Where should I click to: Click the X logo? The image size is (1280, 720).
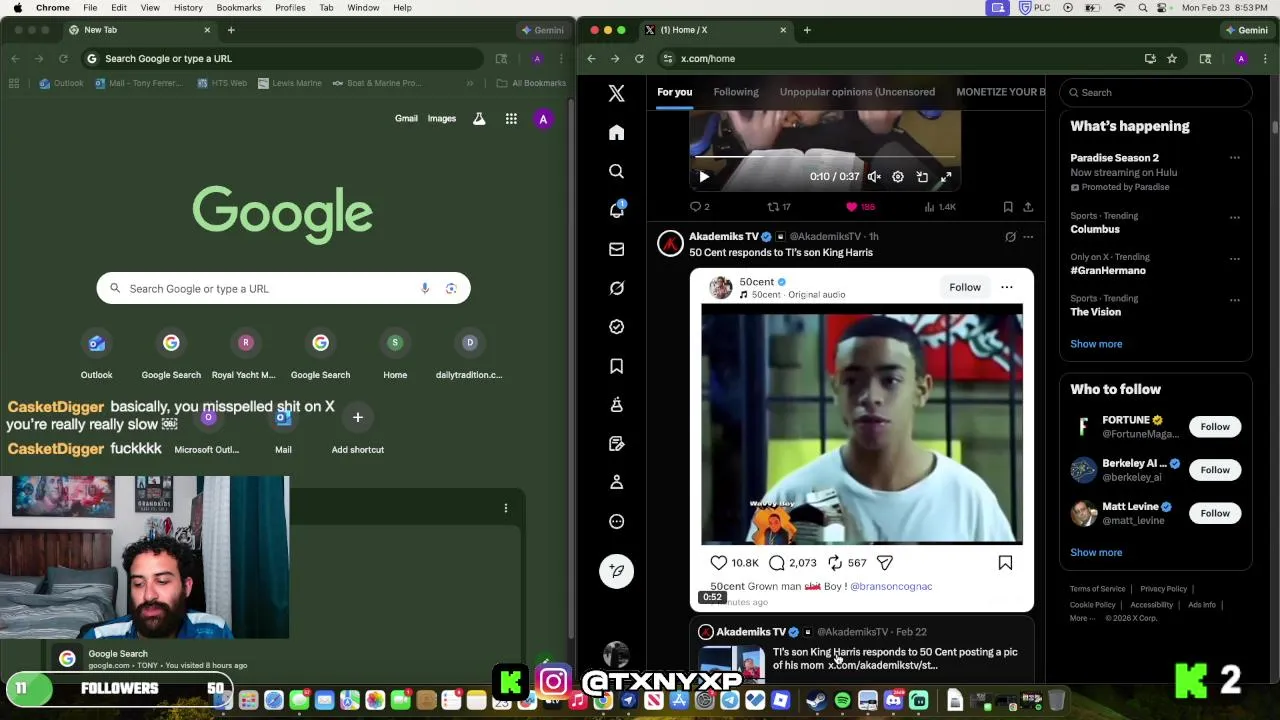click(x=616, y=93)
